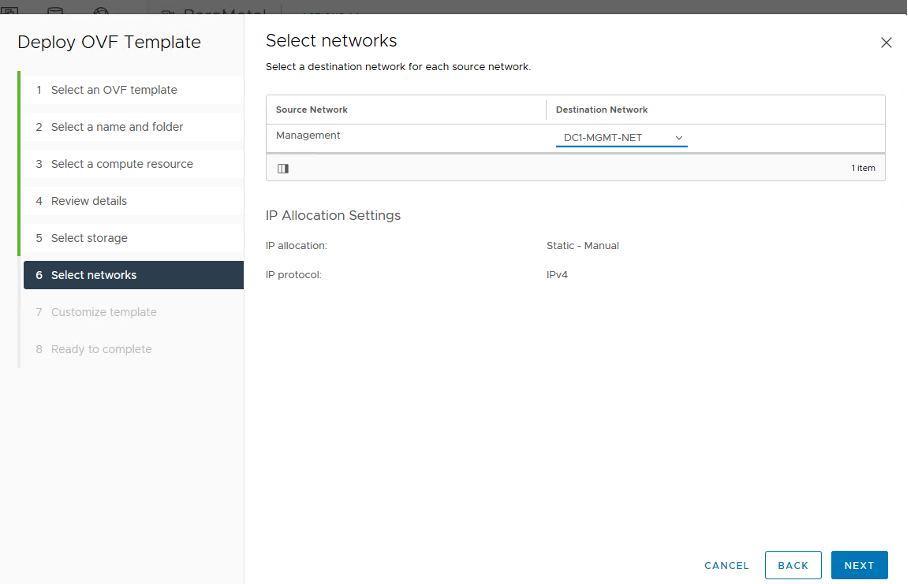This screenshot has width=908, height=584.
Task: Click the BACK button
Action: pyautogui.click(x=793, y=565)
